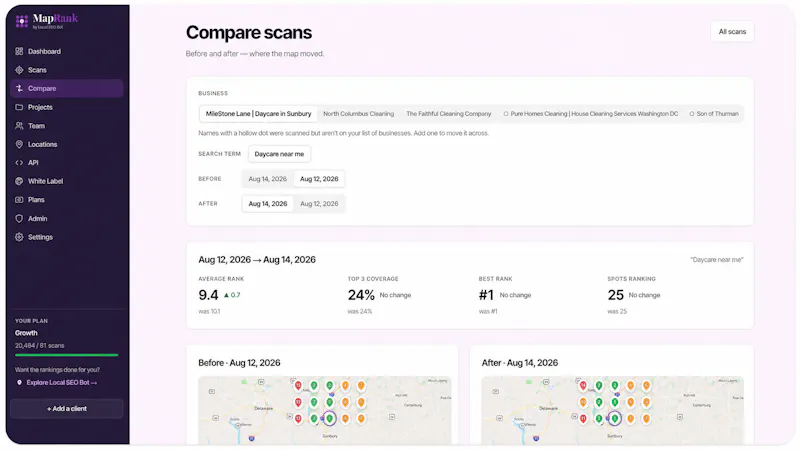Click pin icon beside Explore Local SEO Bot

pyautogui.click(x=19, y=383)
